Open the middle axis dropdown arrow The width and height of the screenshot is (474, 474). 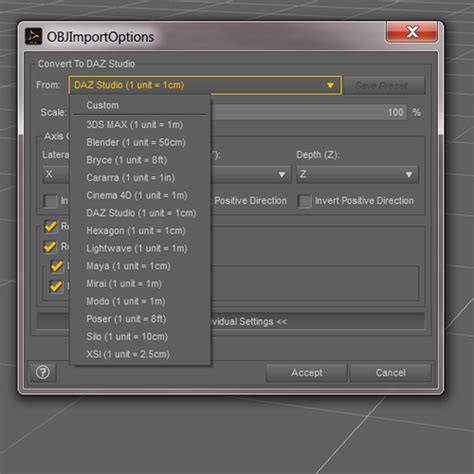(282, 175)
